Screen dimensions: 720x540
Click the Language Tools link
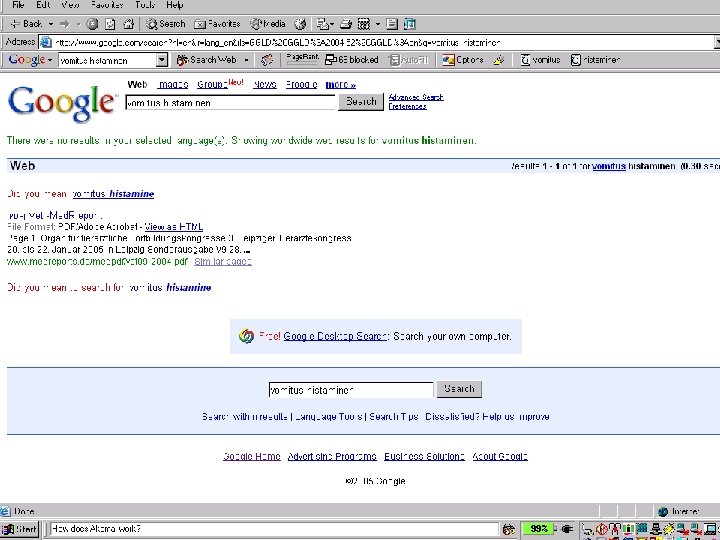pyautogui.click(x=328, y=417)
